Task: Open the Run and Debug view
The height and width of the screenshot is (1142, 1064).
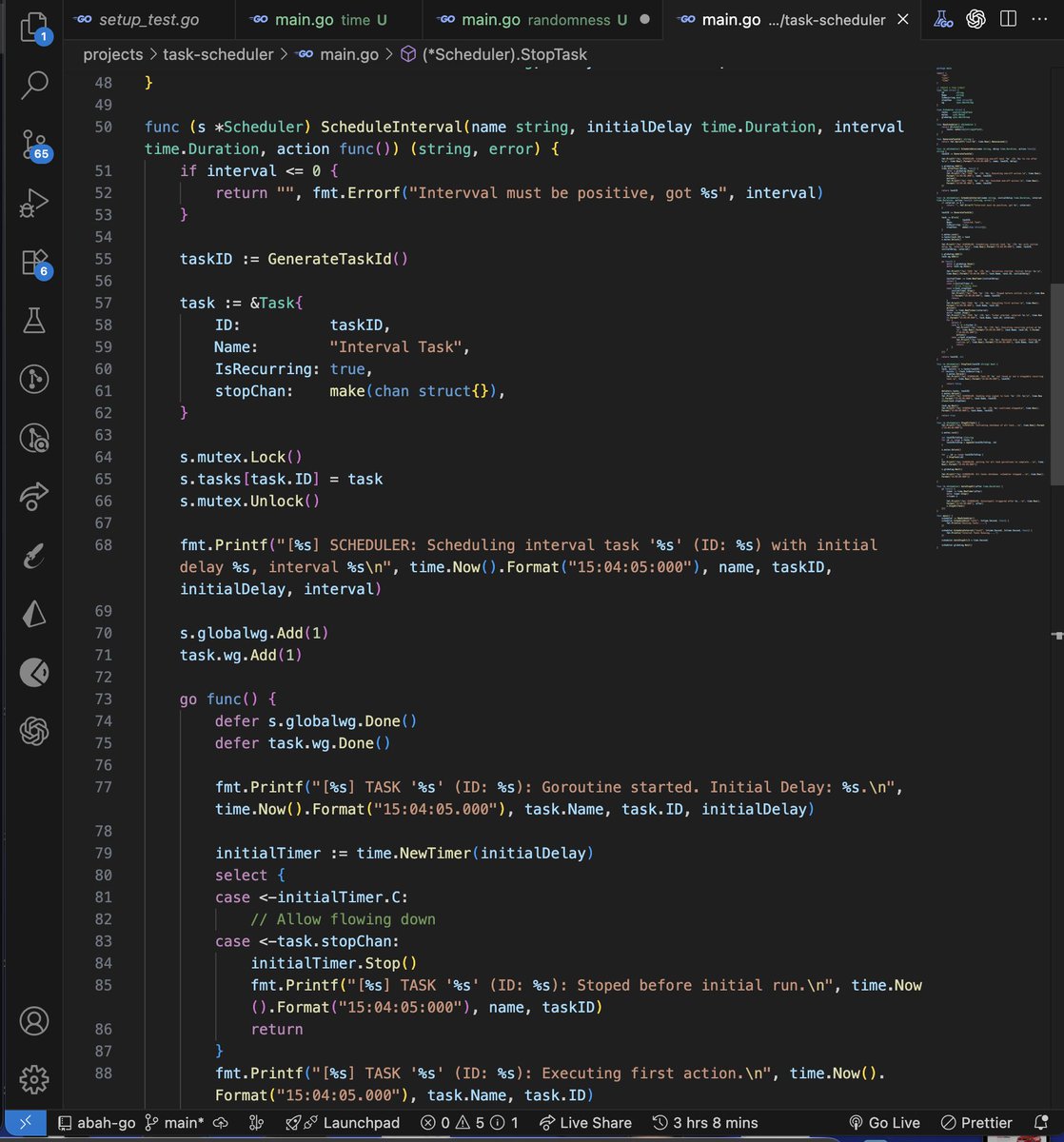Action: (34, 202)
